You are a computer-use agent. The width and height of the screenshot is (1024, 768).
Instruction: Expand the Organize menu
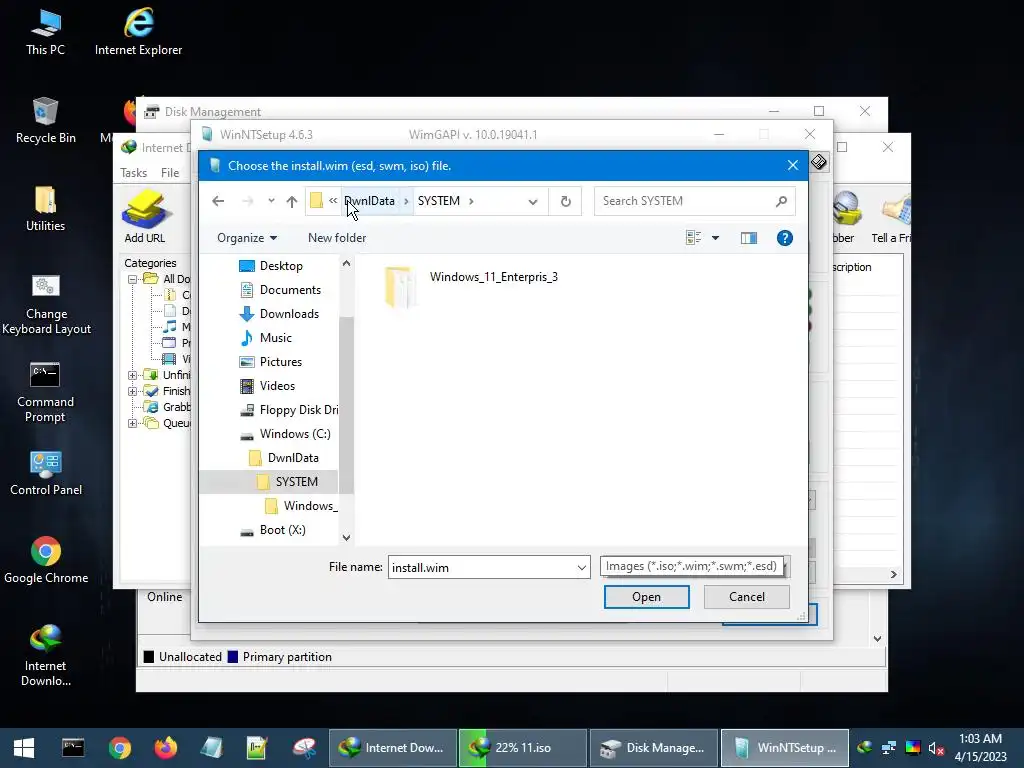pos(247,238)
